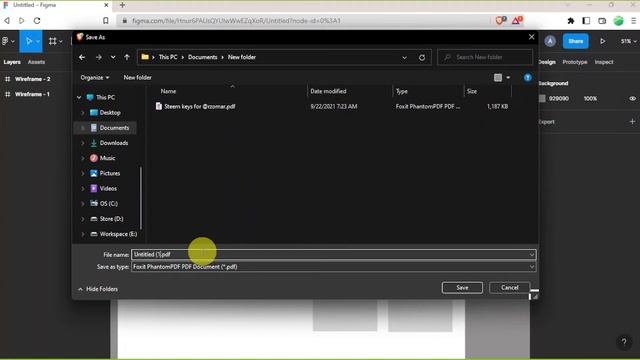
Task: Click the Figma user avatar A
Action: (550, 41)
